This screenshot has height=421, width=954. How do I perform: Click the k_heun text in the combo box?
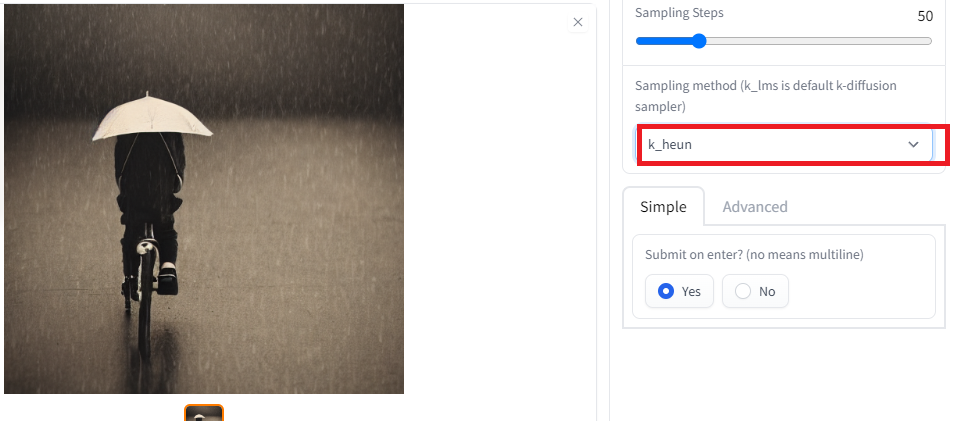point(670,145)
